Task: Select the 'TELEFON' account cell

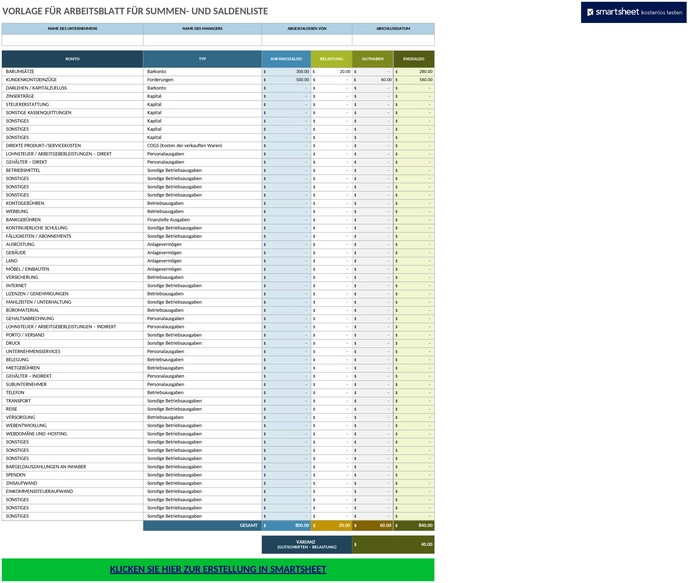Action: pos(72,392)
